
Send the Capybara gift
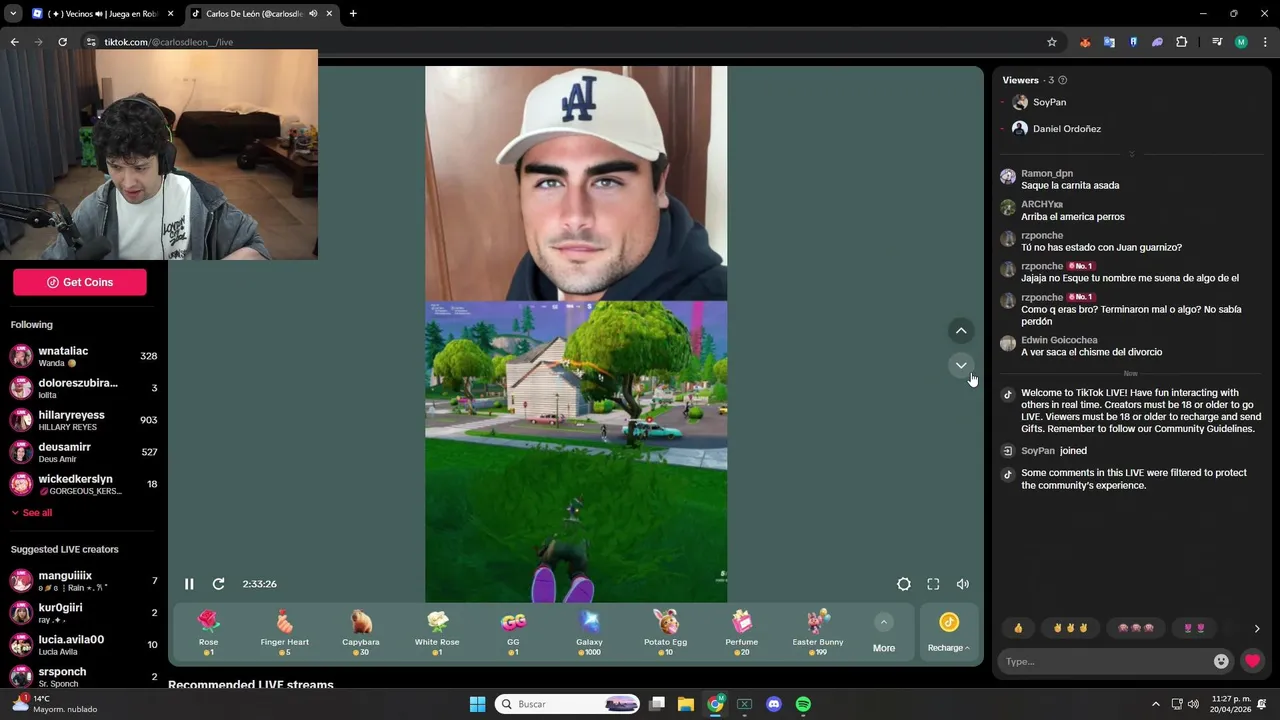(x=361, y=633)
